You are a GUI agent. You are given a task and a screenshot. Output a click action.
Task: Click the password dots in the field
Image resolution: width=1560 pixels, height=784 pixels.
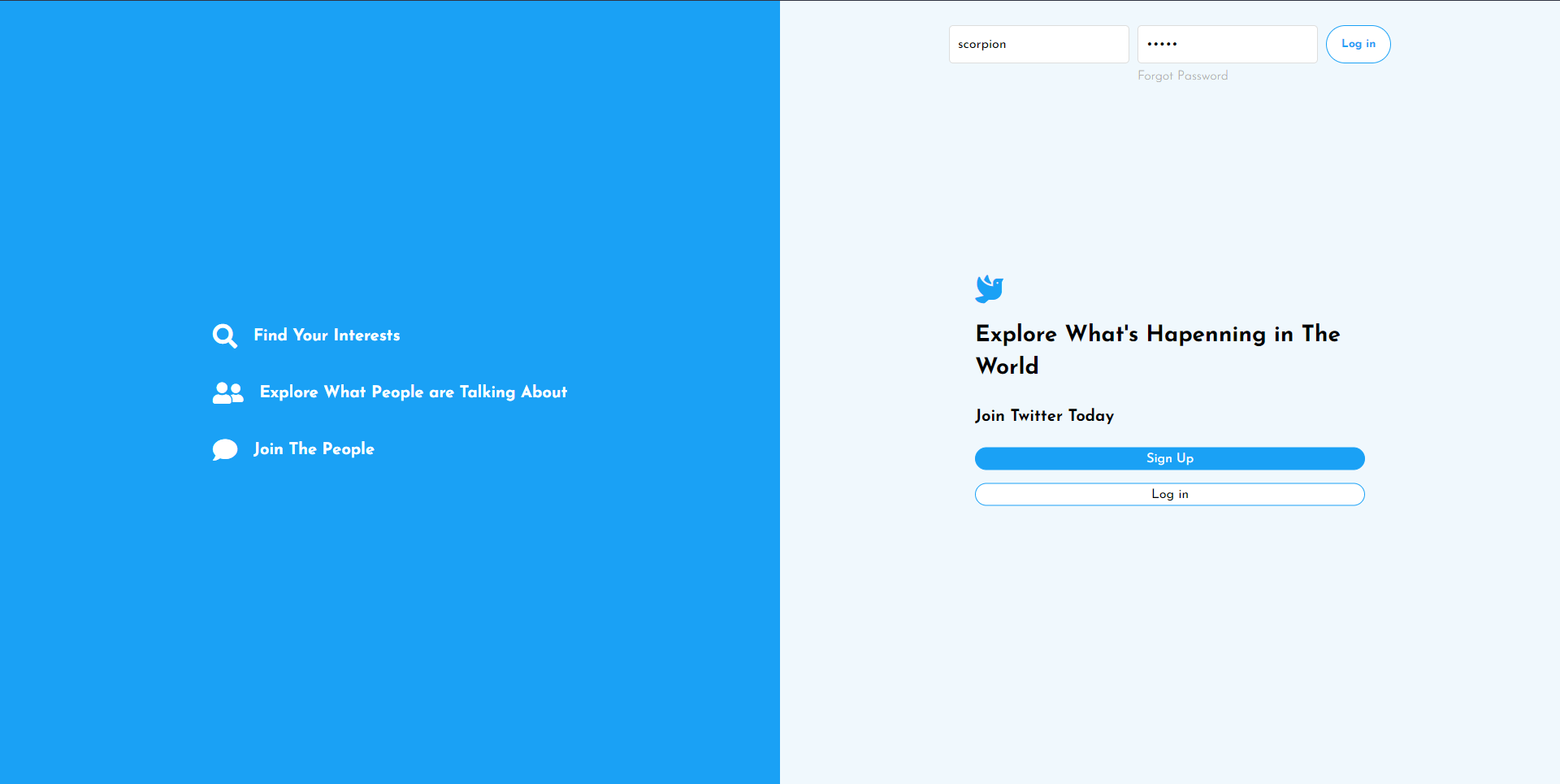(1162, 44)
